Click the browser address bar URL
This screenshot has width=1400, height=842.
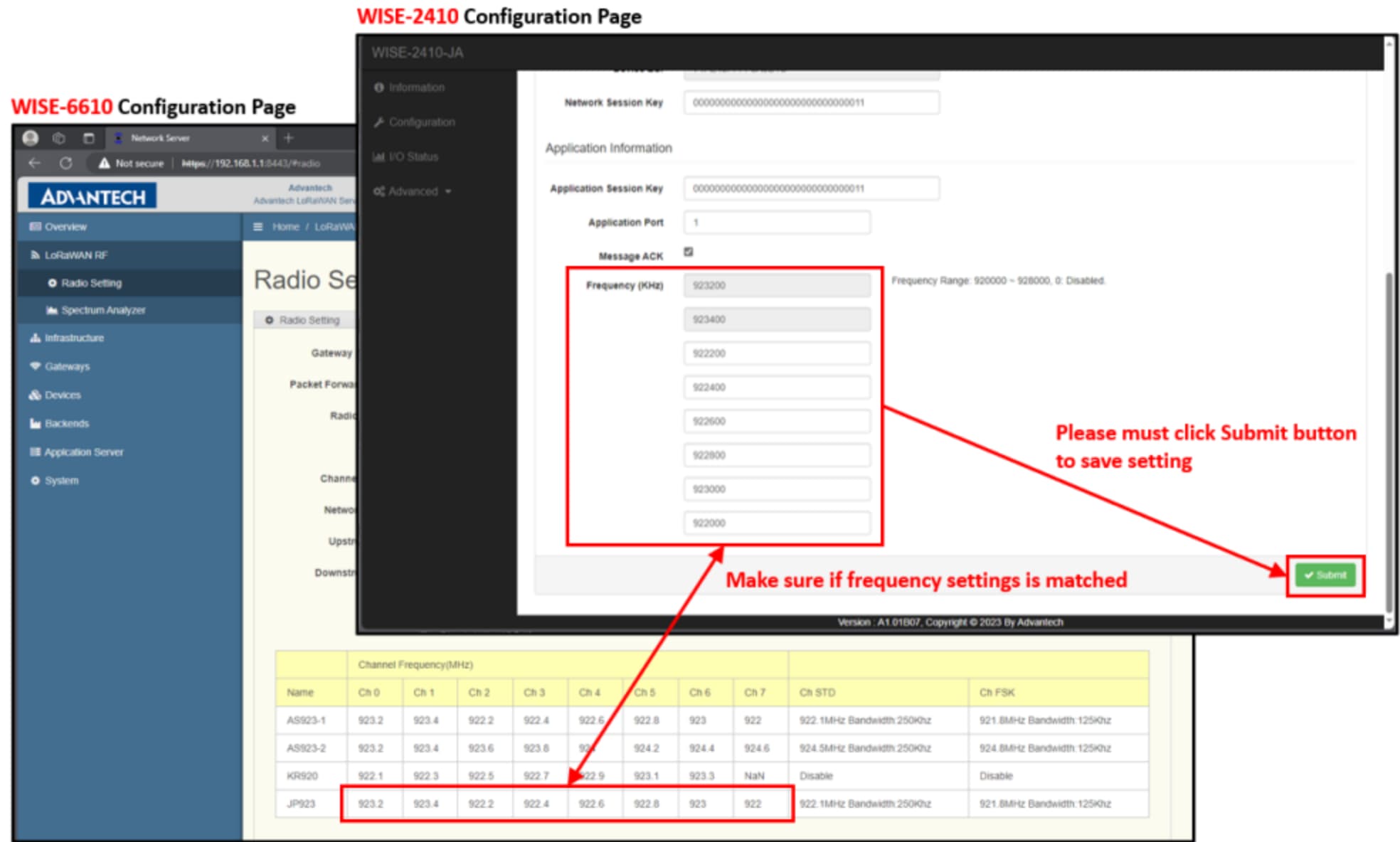click(250, 163)
